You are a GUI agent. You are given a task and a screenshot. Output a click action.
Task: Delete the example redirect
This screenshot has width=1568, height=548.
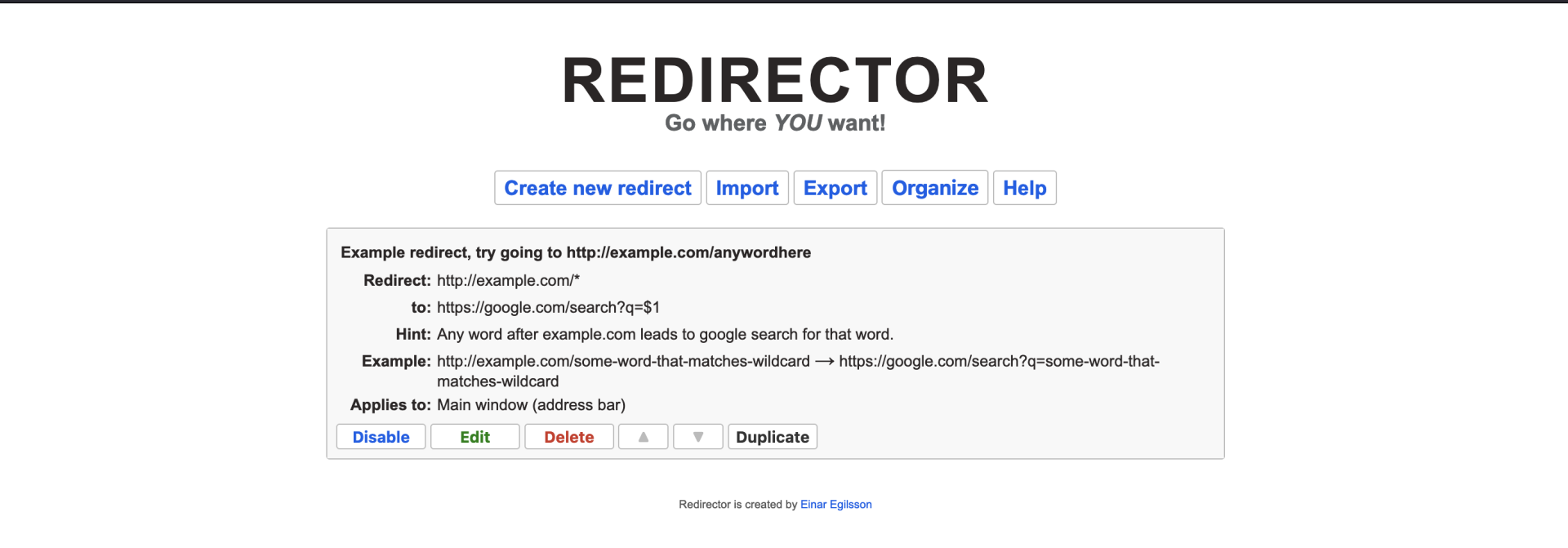[x=568, y=437]
